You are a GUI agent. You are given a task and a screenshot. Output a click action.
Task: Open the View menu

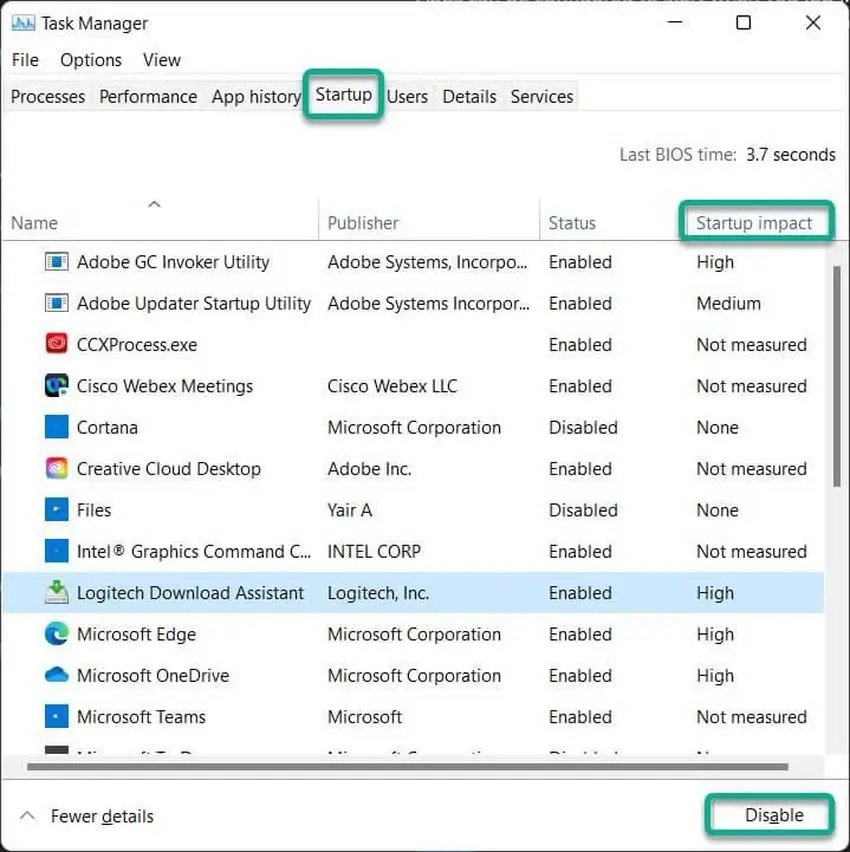coord(162,60)
